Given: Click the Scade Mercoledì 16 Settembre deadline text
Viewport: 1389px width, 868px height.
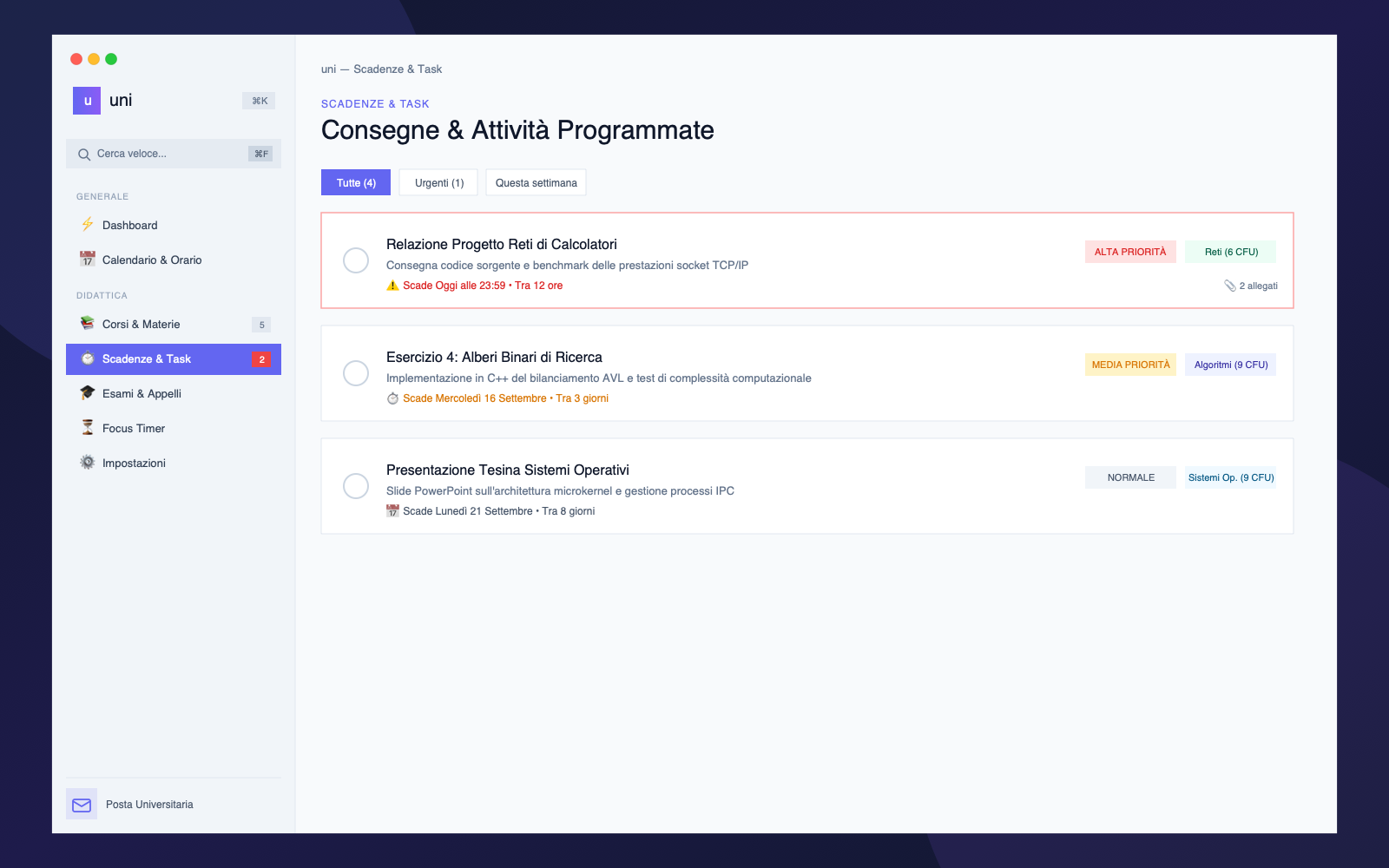Looking at the screenshot, I should point(475,398).
